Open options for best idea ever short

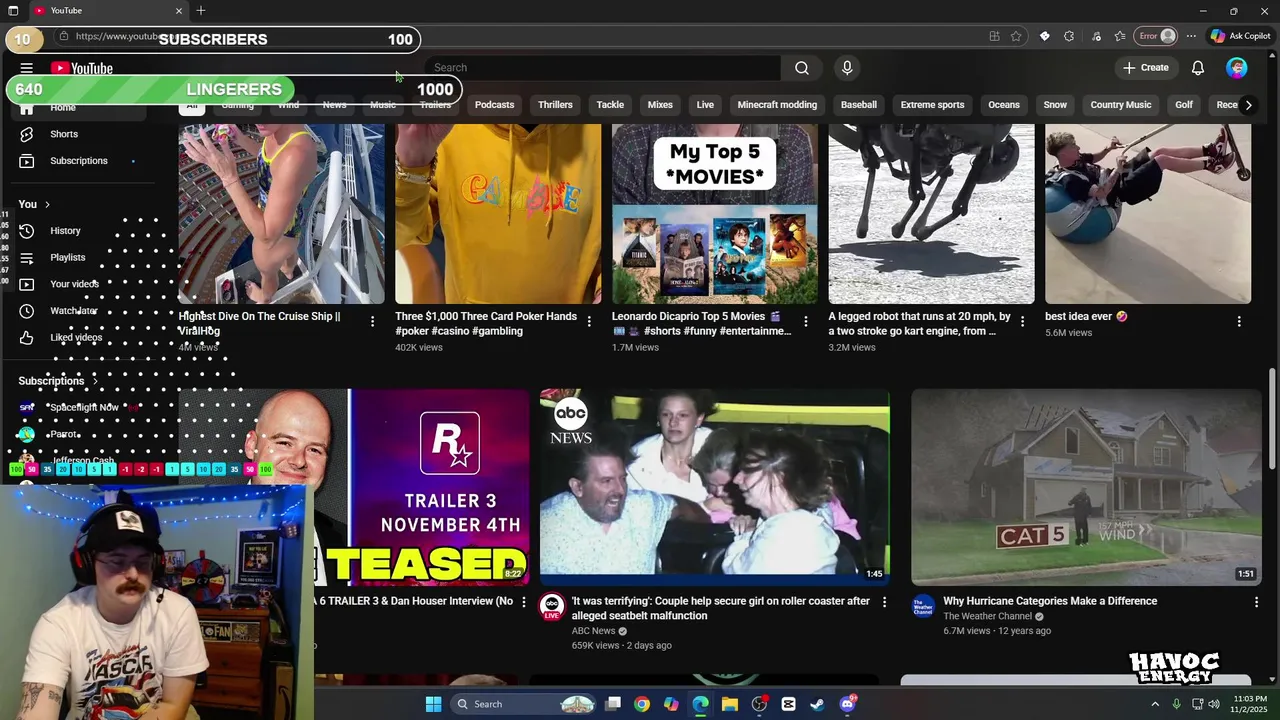[1239, 321]
